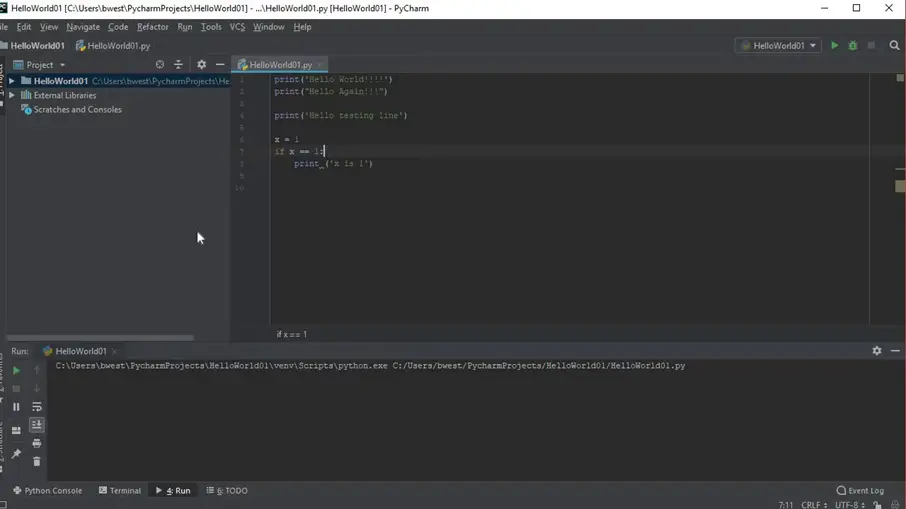Open the Help menu

302,27
